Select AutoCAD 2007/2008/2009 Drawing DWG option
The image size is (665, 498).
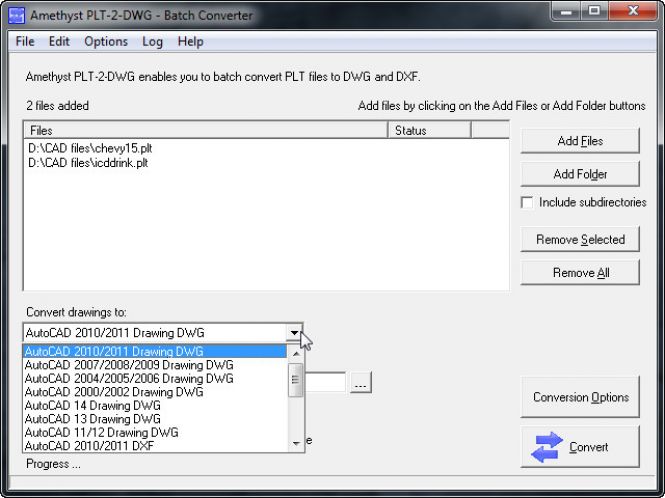pyautogui.click(x=128, y=366)
